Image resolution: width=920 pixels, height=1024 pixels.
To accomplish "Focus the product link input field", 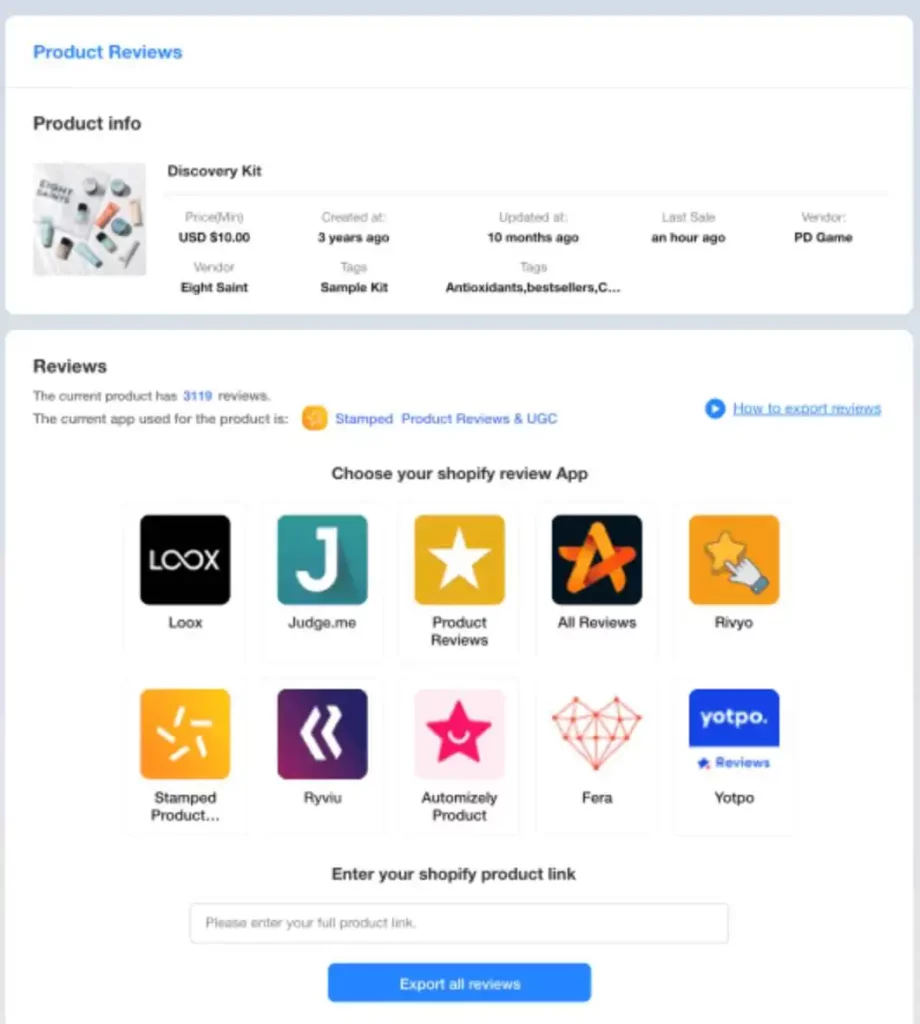I will click(459, 923).
